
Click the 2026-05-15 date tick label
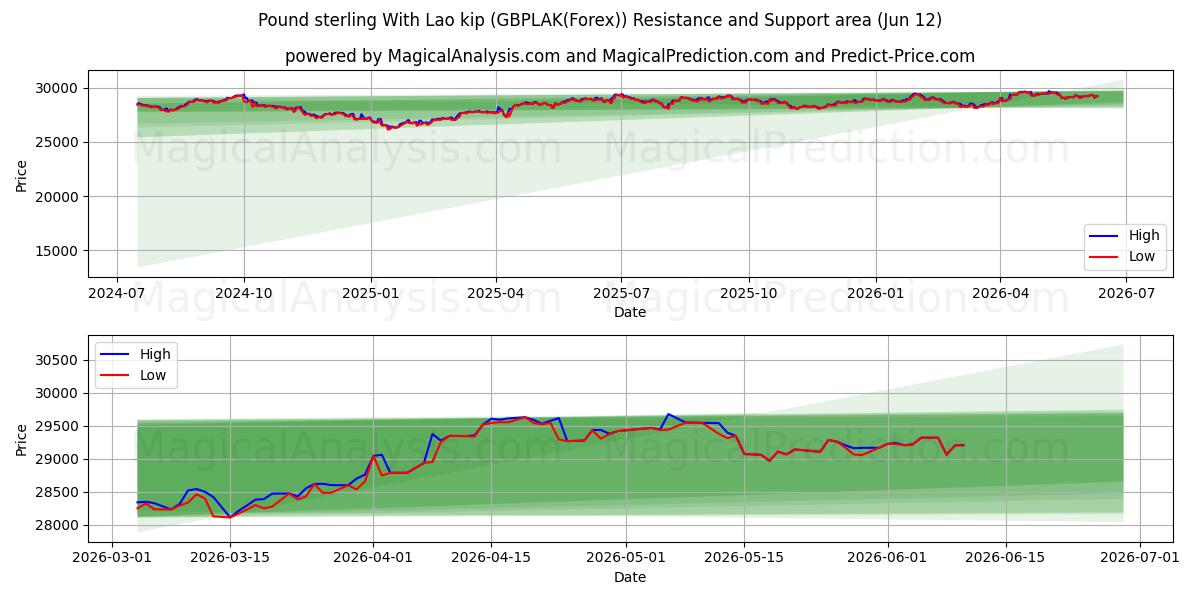coord(744,558)
